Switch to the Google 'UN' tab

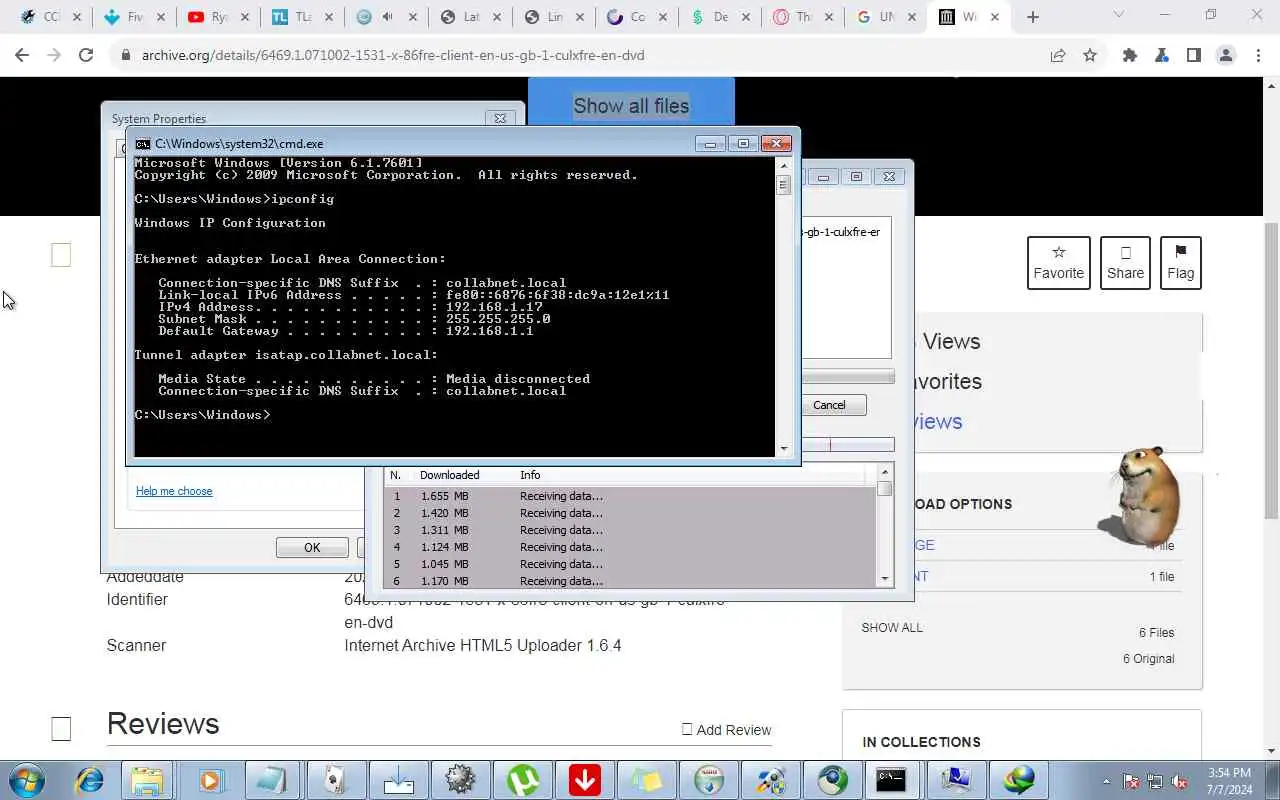[x=885, y=17]
